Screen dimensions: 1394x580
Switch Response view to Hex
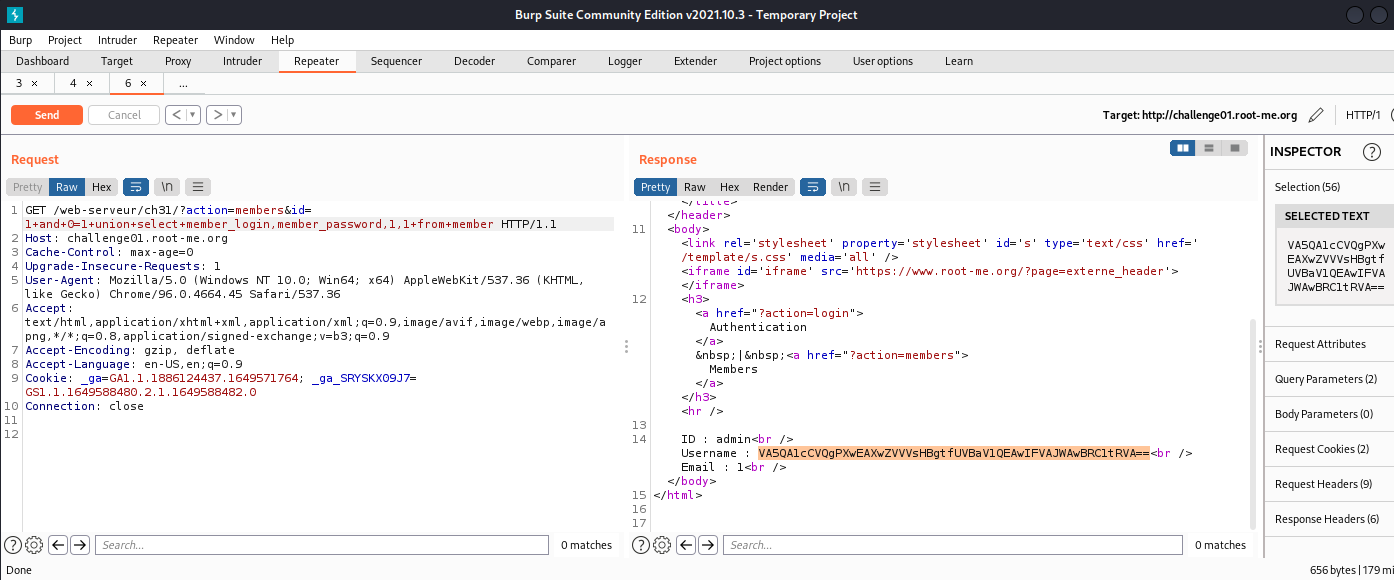coord(729,187)
